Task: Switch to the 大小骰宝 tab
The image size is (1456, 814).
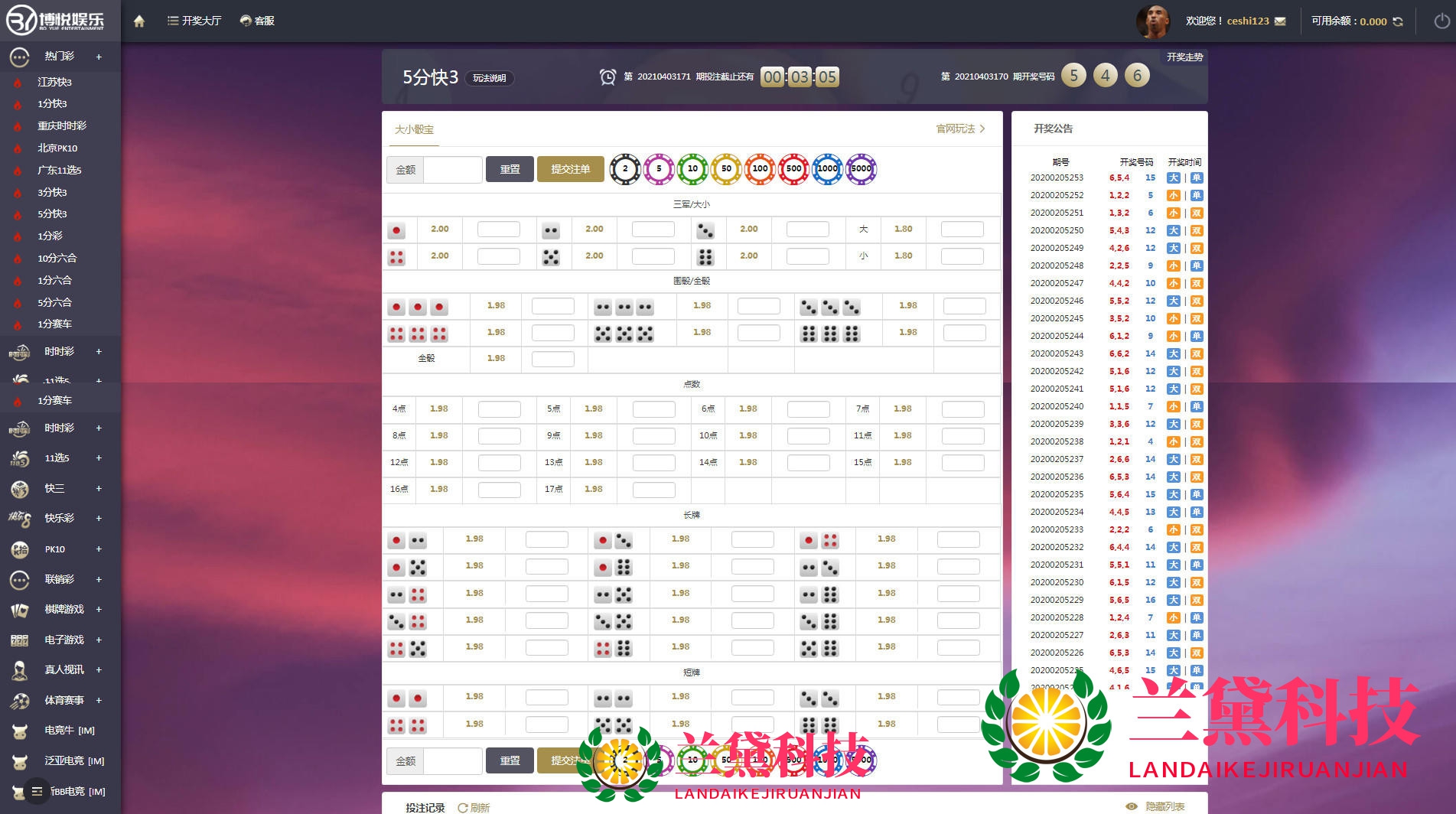Action: coord(414,129)
